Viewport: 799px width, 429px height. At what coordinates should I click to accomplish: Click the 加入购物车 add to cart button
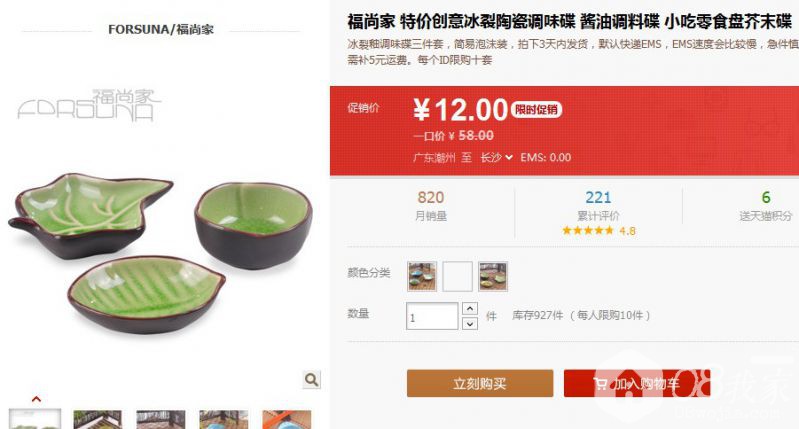click(x=637, y=383)
